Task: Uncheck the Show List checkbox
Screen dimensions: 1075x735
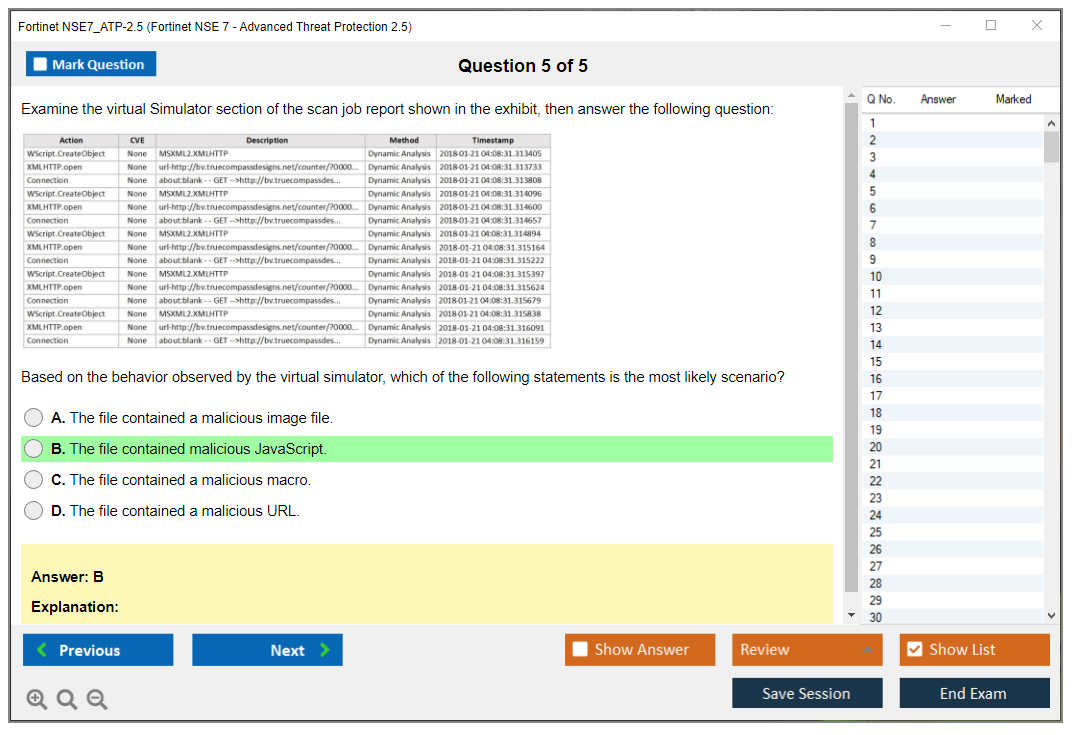Action: pos(914,650)
